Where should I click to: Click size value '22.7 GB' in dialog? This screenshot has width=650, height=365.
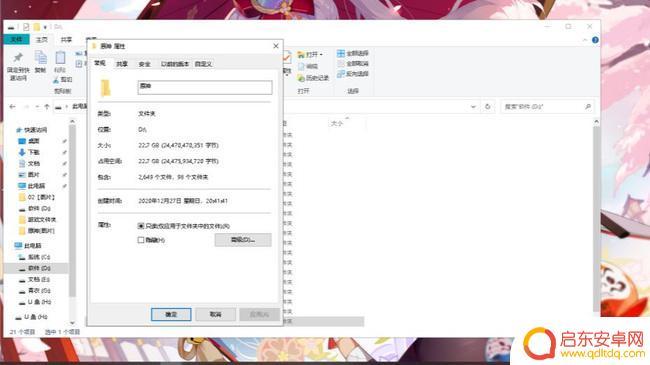coord(149,145)
